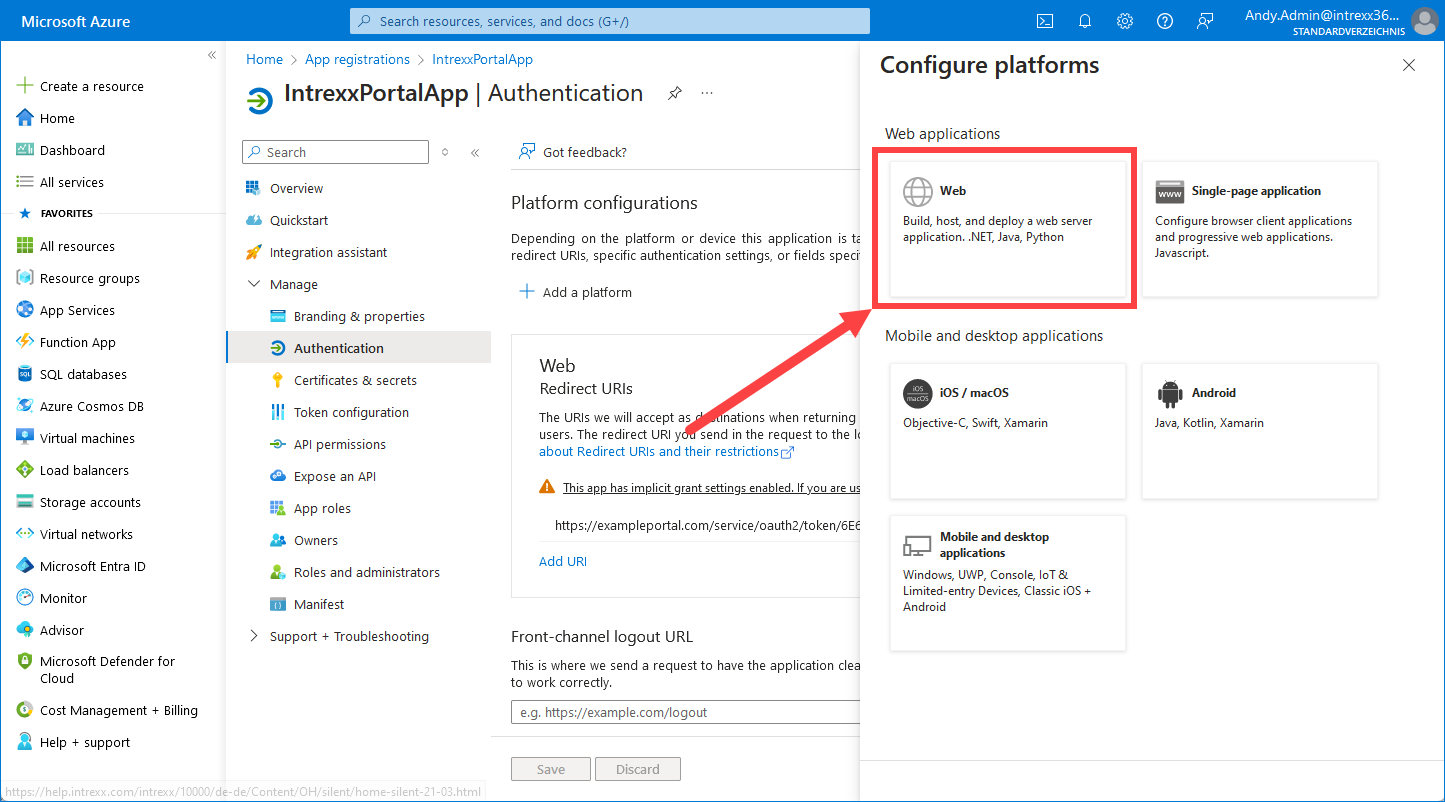Viewport: 1445px width, 802px height.
Task: Click Add a platform
Action: 575,292
